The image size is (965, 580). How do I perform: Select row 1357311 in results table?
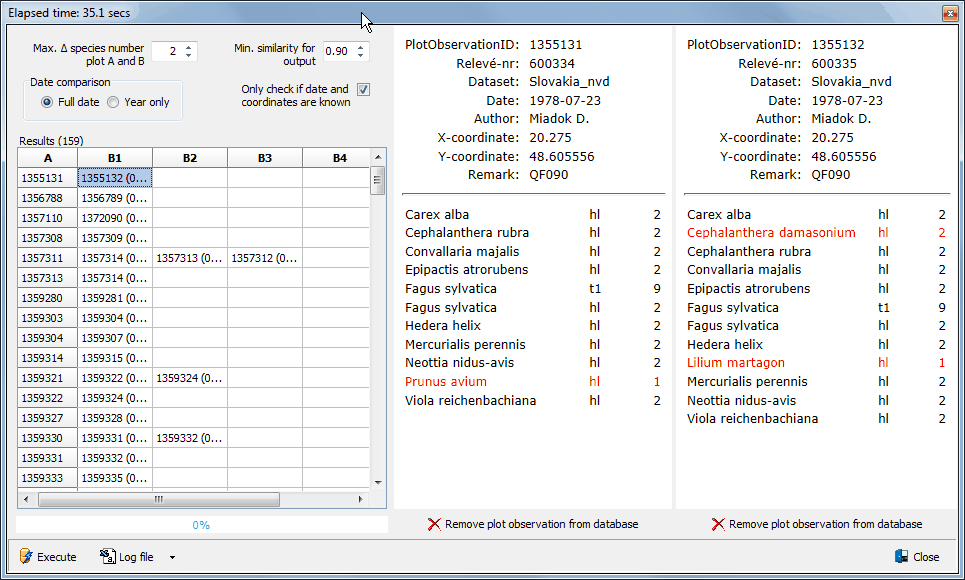tap(48, 258)
